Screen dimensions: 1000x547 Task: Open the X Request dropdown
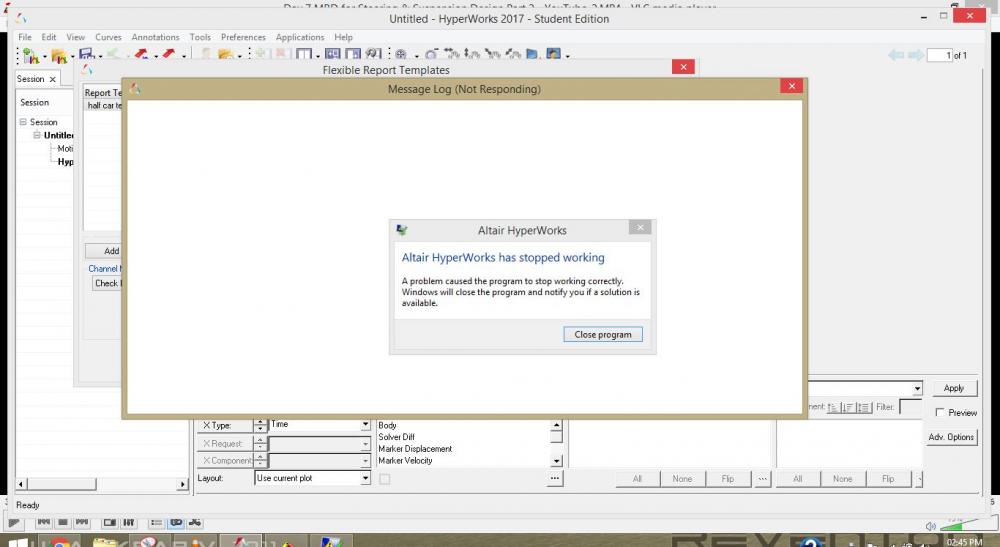(x=365, y=443)
